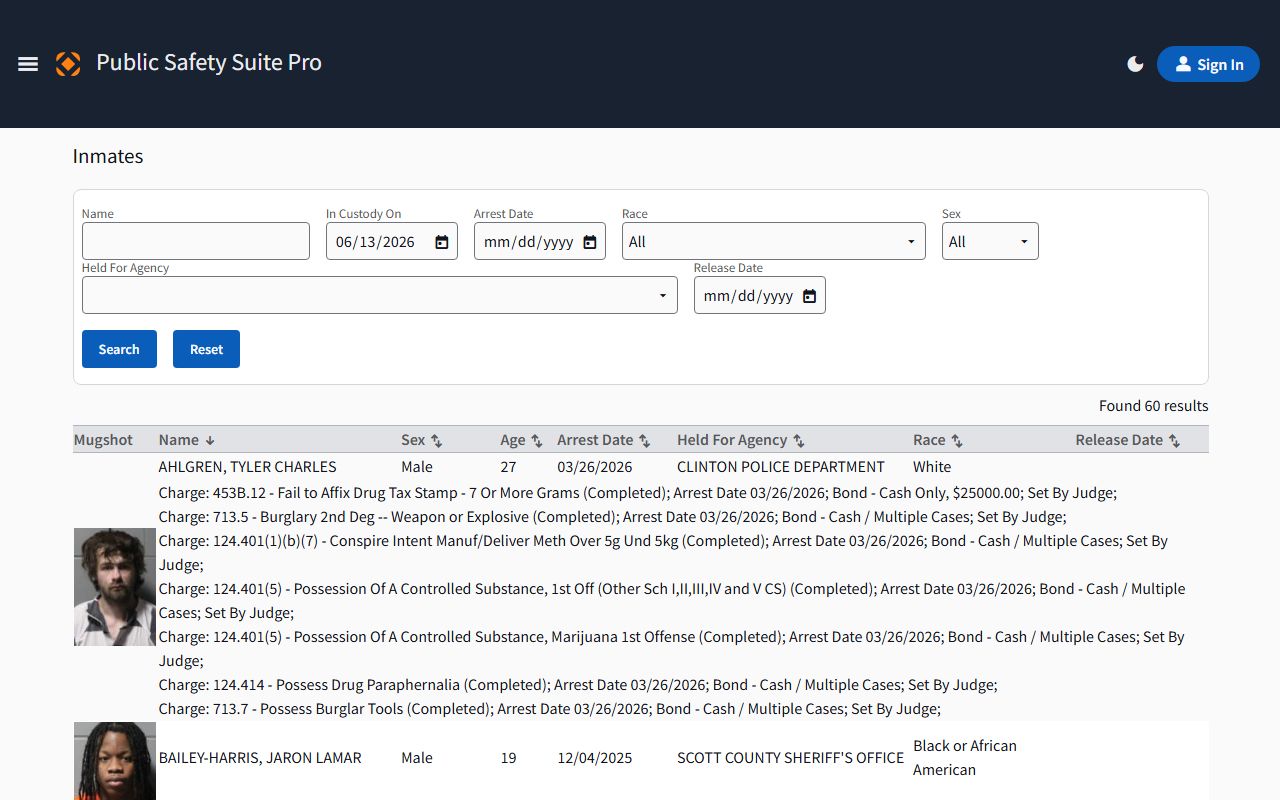Click the In Custody On date field
The image size is (1280, 800).
pyautogui.click(x=392, y=241)
